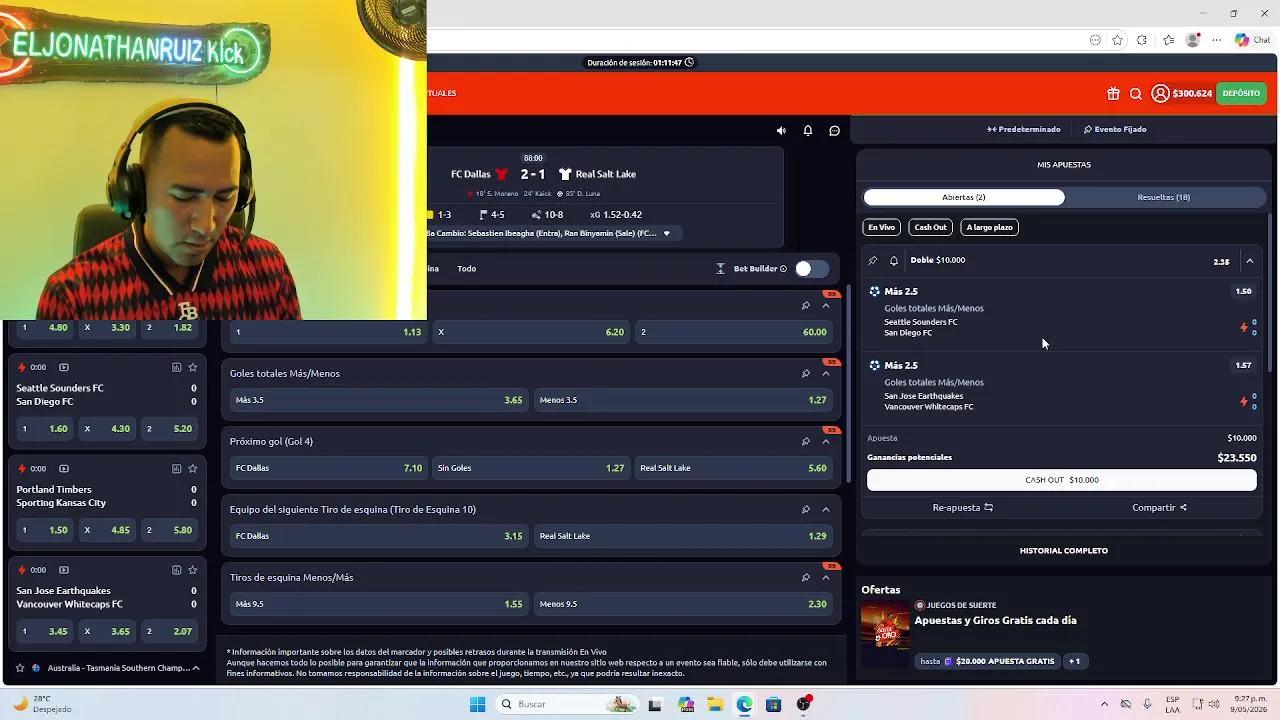Collapse the Goles totales Más/Menos section
This screenshot has height=720, width=1280.
[826, 373]
